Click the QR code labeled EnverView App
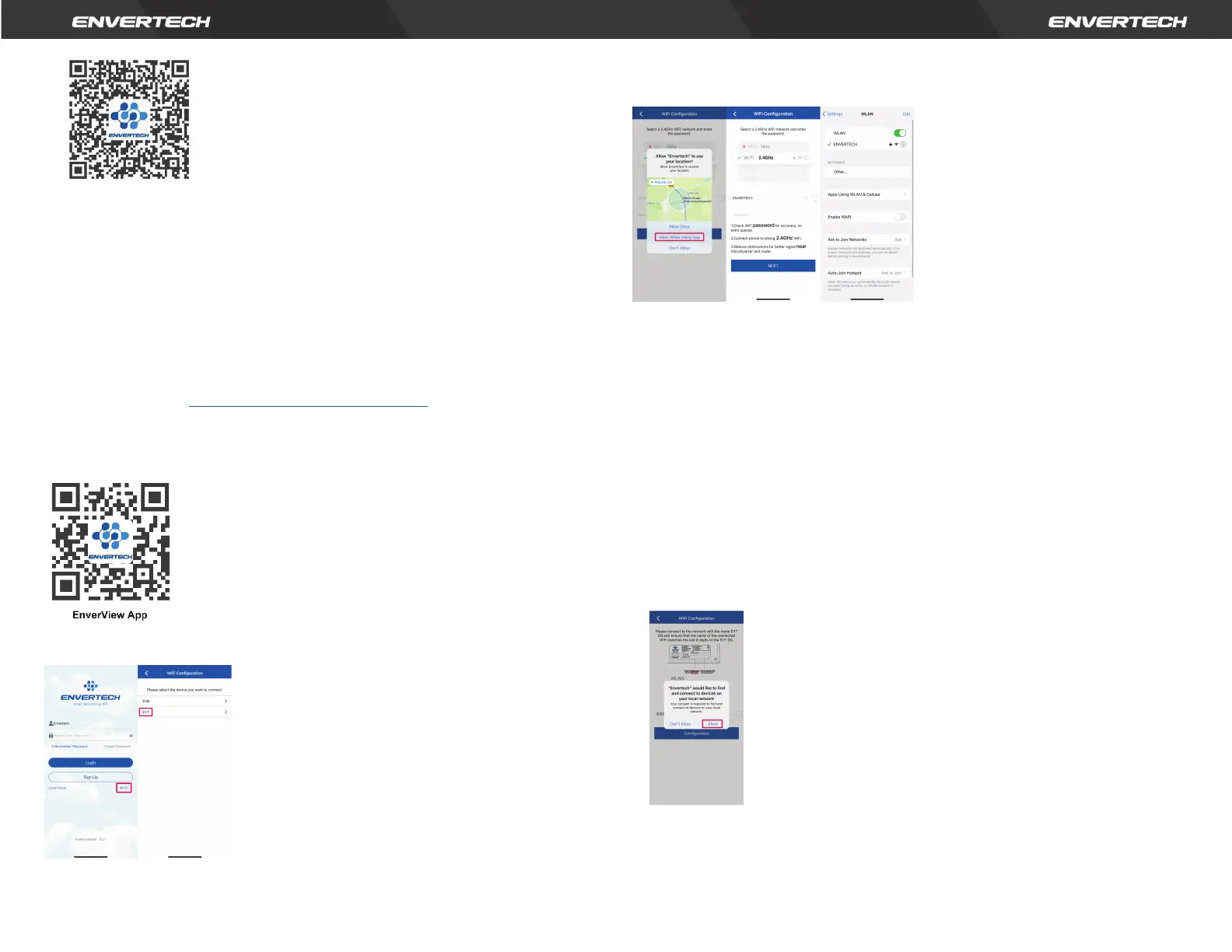Image resolution: width=1232 pixels, height=952 pixels. (x=110, y=541)
